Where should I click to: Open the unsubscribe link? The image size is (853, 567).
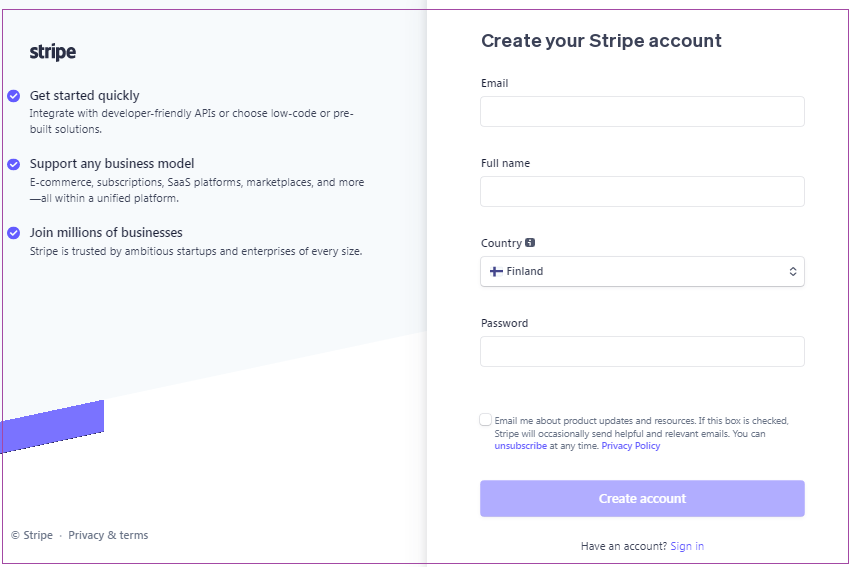point(521,446)
